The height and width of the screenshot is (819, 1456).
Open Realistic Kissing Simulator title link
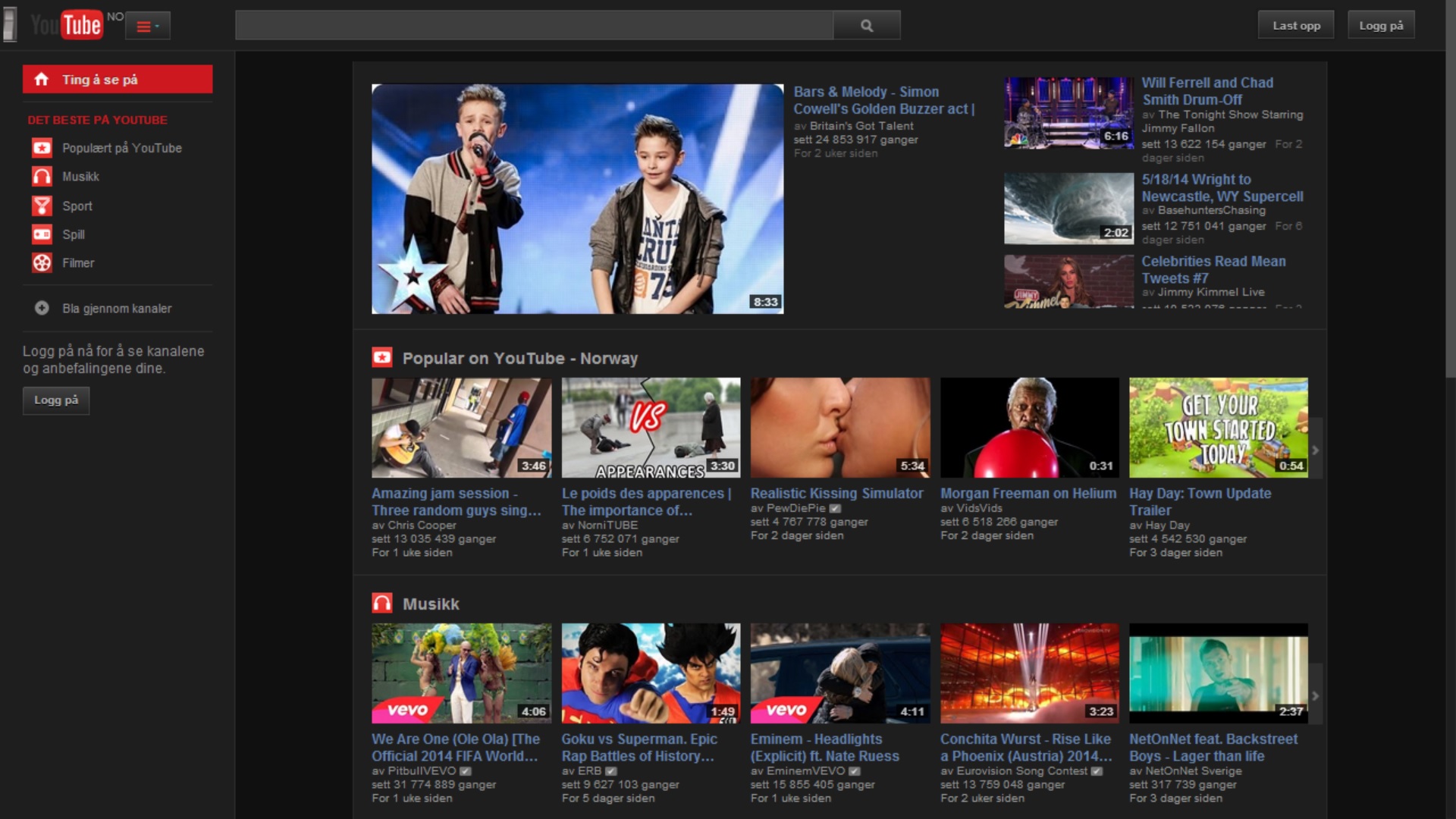tap(836, 494)
